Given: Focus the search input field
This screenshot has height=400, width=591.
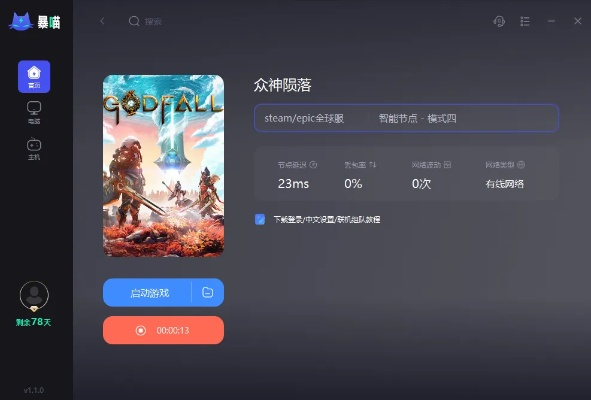Looking at the screenshot, I should [x=153, y=21].
